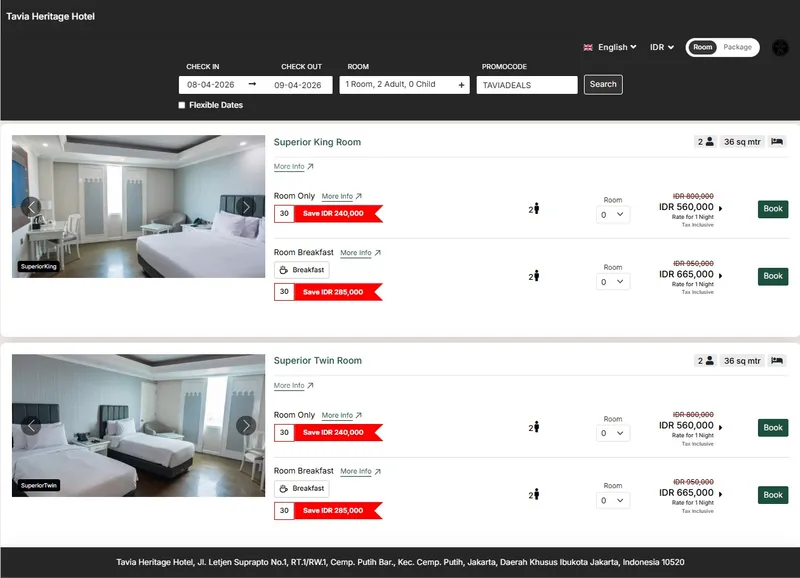Click the plus icon in Room guest field

pyautogui.click(x=462, y=85)
